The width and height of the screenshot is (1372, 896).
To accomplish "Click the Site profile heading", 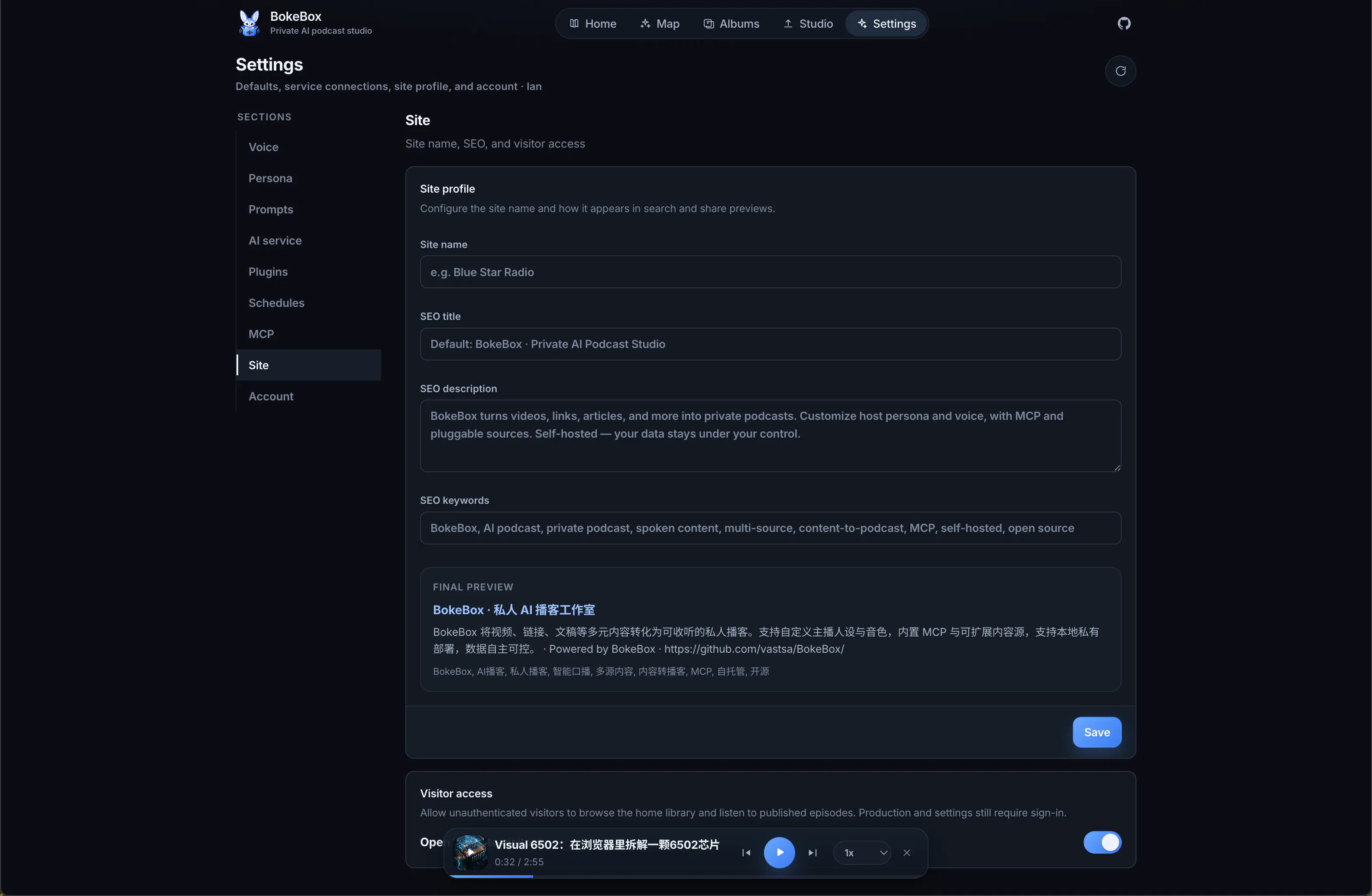I will click(447, 189).
